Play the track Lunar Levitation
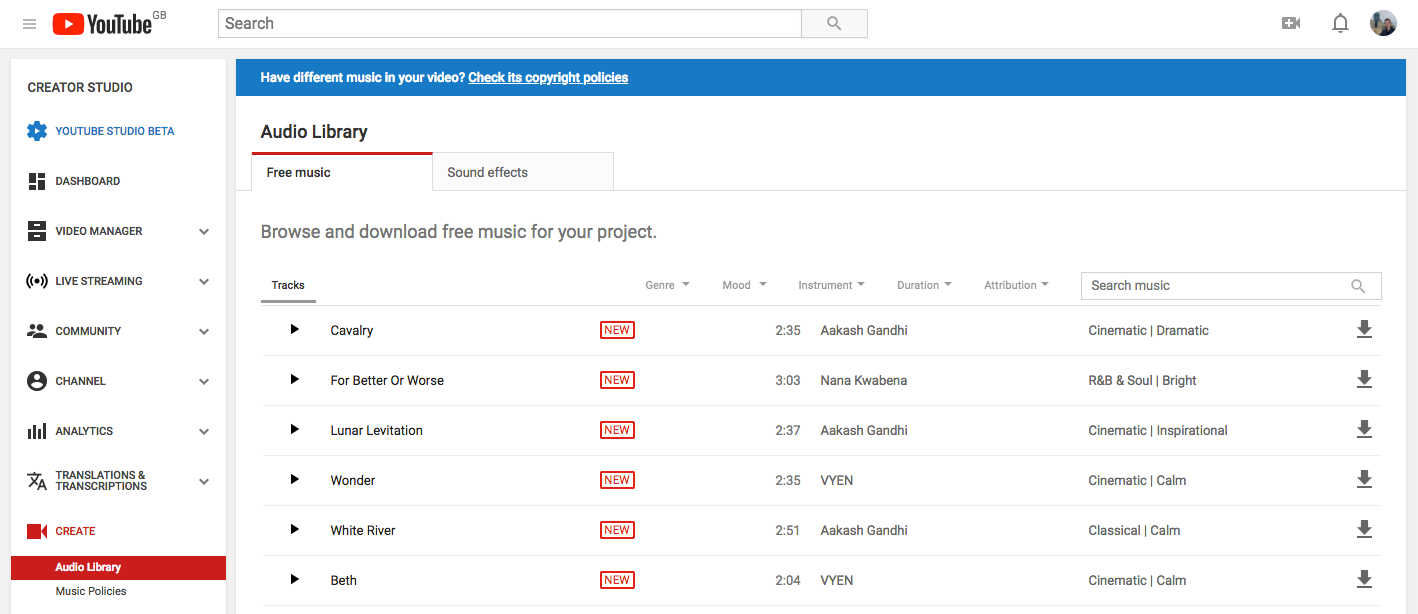 click(x=293, y=429)
